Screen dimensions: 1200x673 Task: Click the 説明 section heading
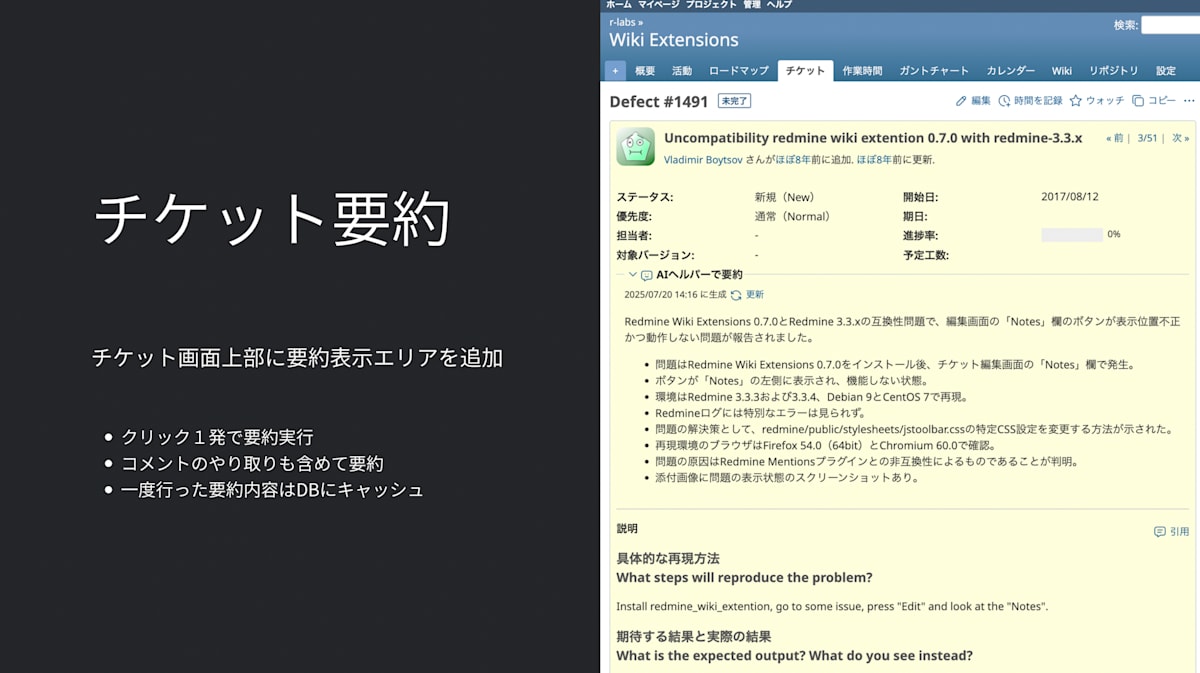[627, 528]
